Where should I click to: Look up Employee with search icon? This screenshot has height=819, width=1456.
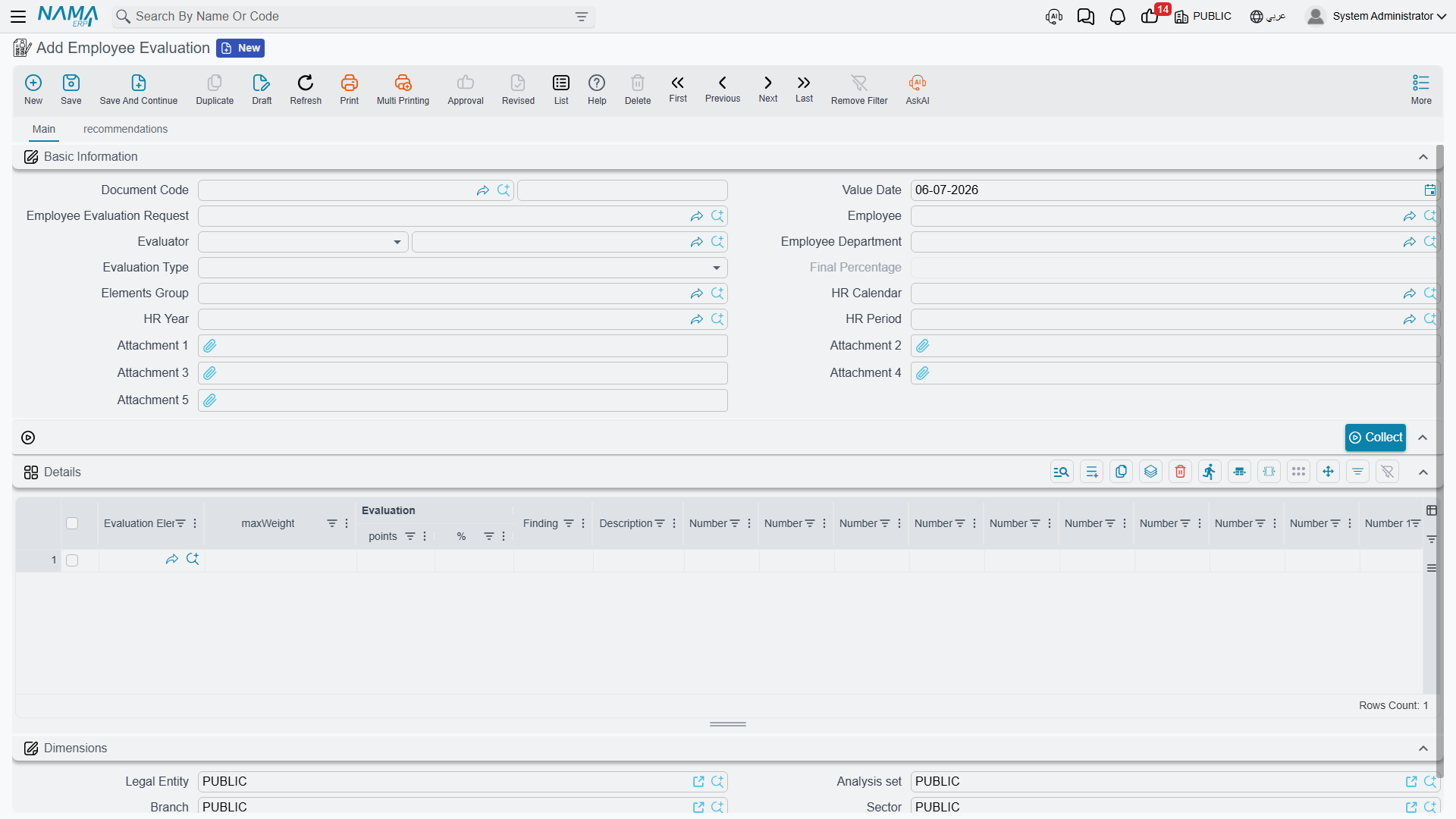1430,216
